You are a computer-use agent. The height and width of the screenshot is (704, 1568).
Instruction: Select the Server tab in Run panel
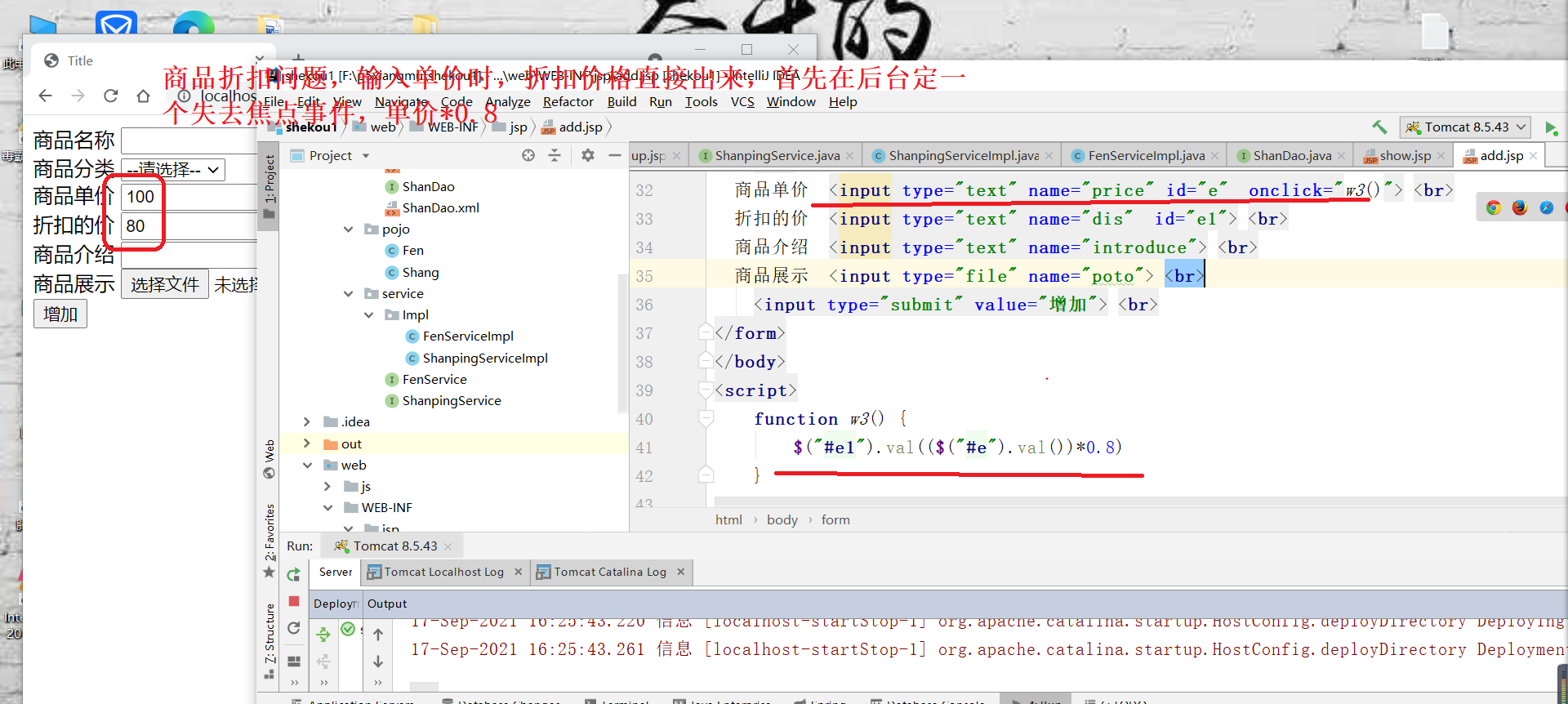(336, 572)
